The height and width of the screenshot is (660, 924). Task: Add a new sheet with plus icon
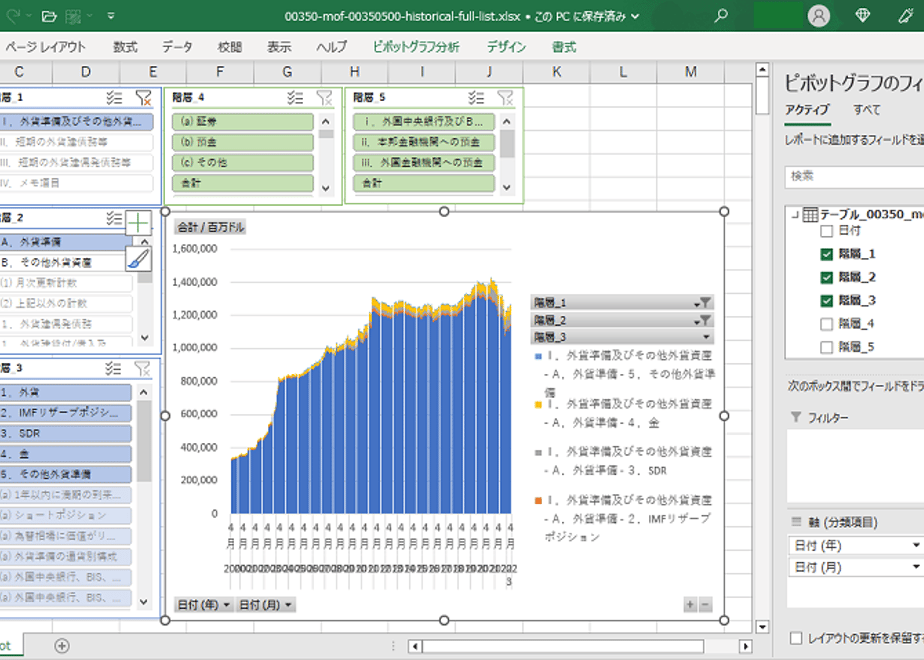(62, 646)
